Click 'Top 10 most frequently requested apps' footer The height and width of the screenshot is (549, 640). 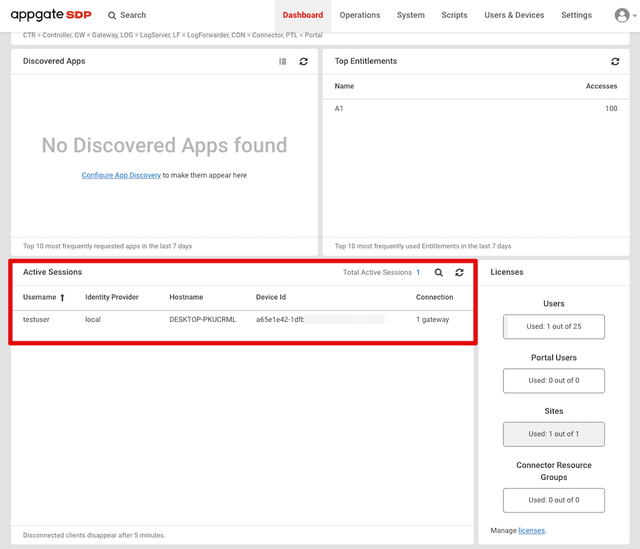click(107, 246)
